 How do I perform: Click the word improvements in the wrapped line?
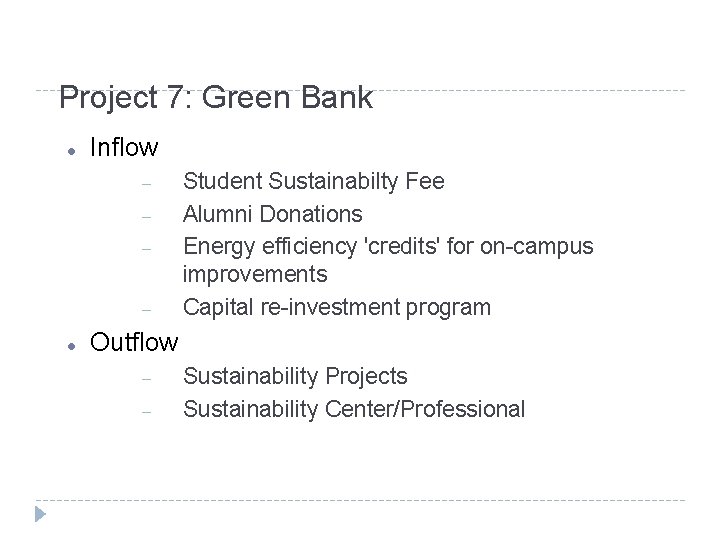coord(255,274)
